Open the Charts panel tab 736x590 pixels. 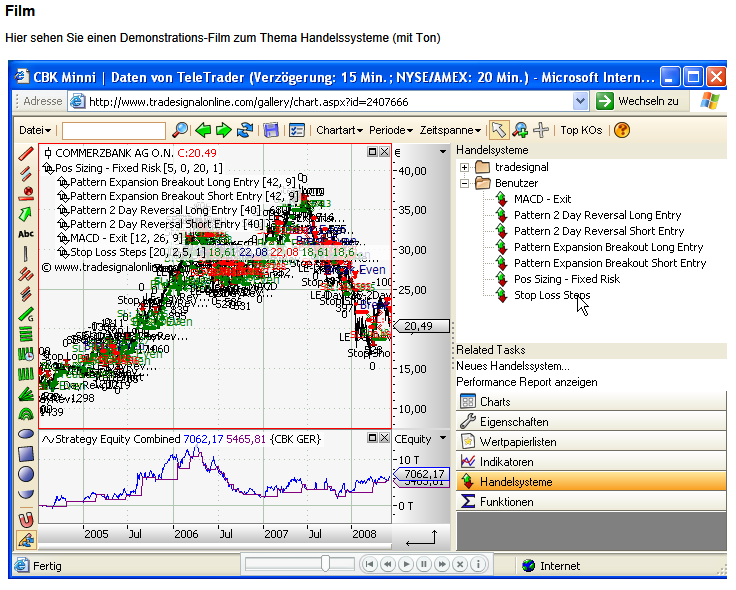[591, 402]
